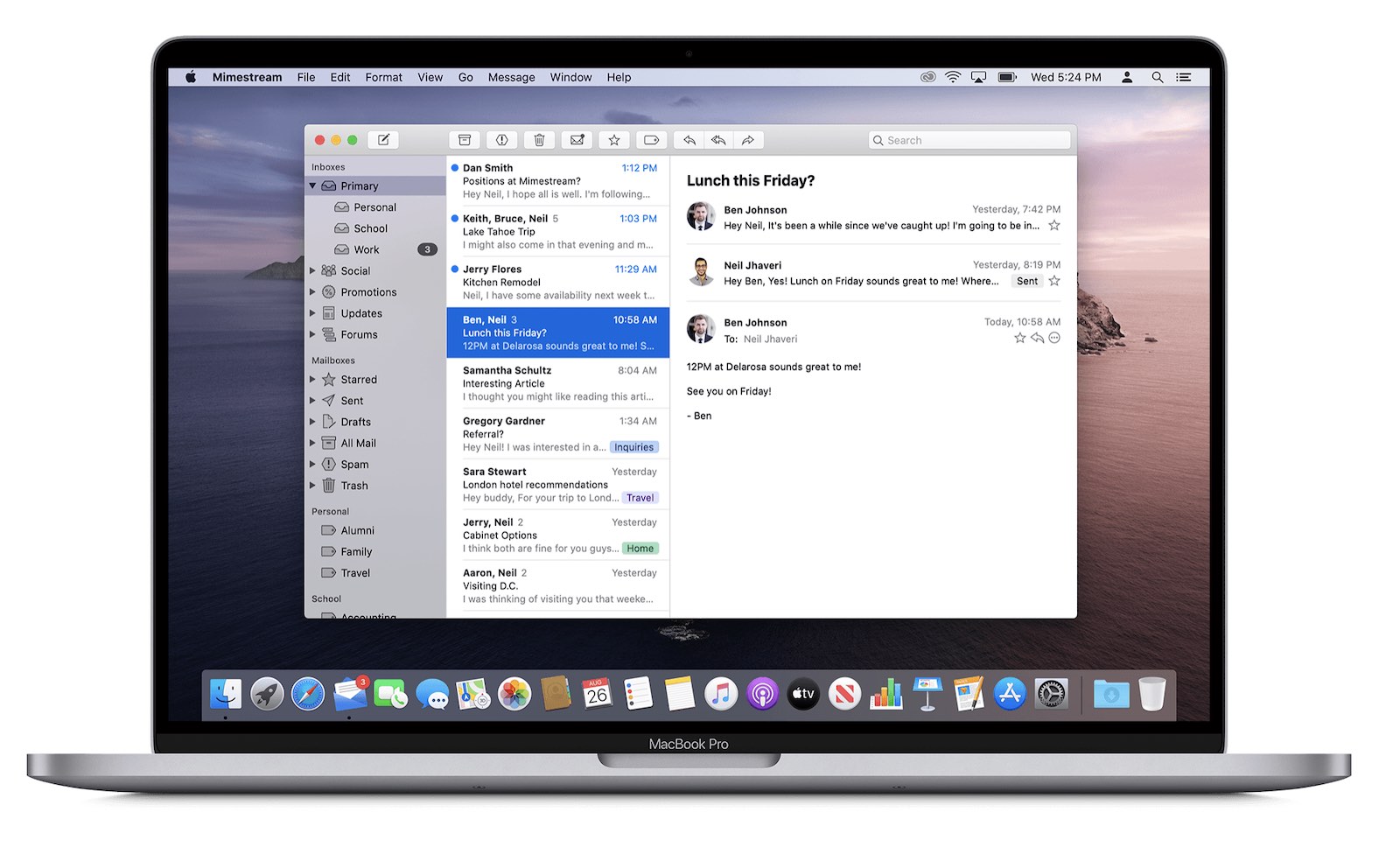This screenshot has width=1400, height=868.
Task: Launch App Store from the Dock
Action: (1010, 695)
